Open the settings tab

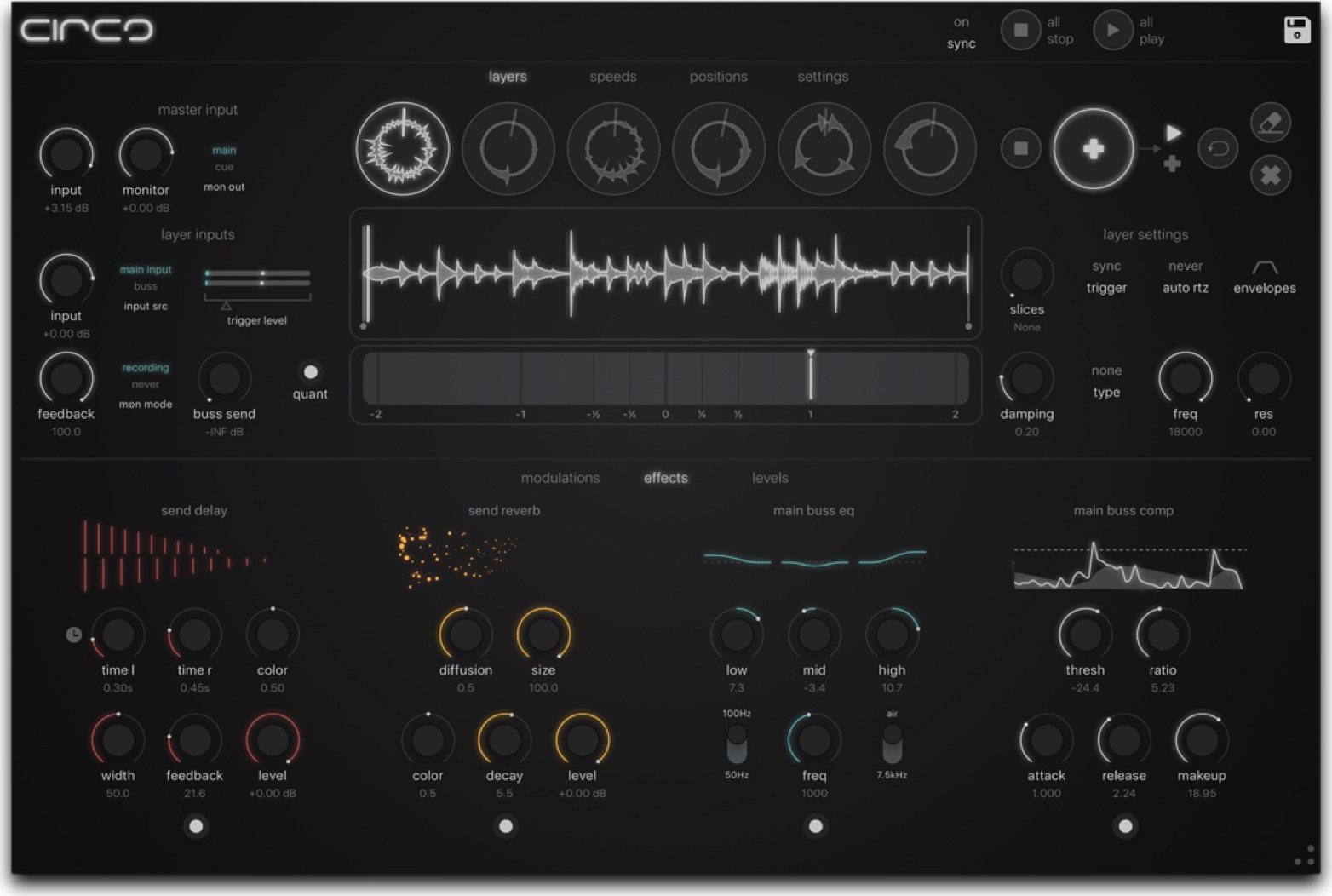coord(823,77)
